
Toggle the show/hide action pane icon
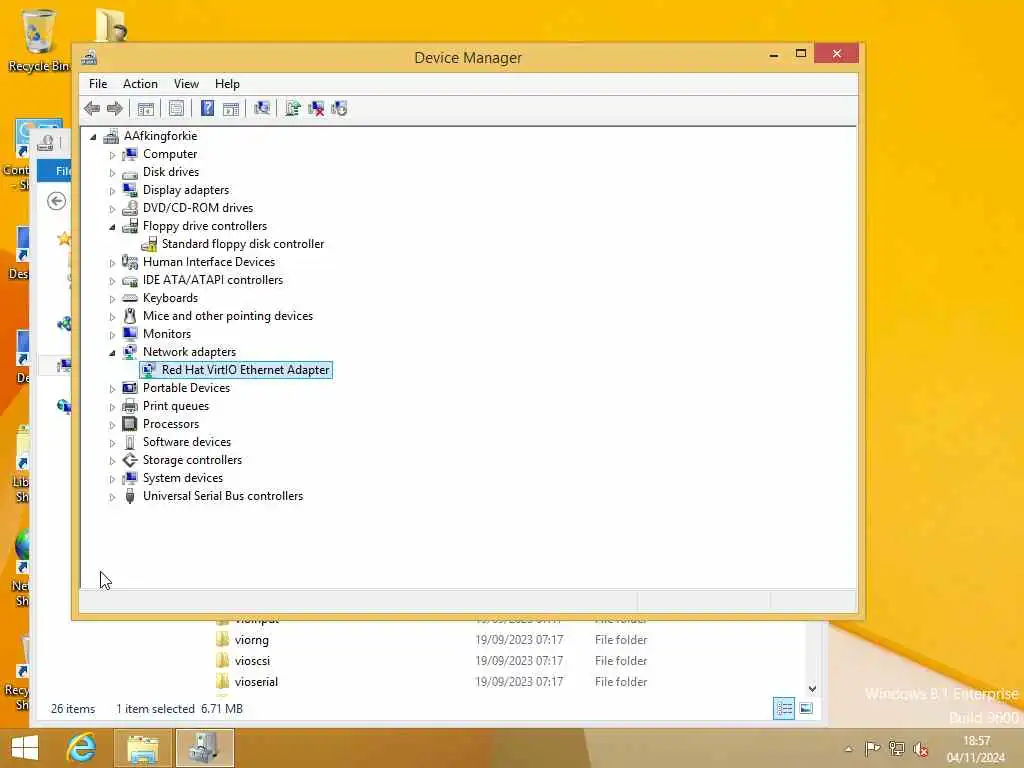point(231,108)
